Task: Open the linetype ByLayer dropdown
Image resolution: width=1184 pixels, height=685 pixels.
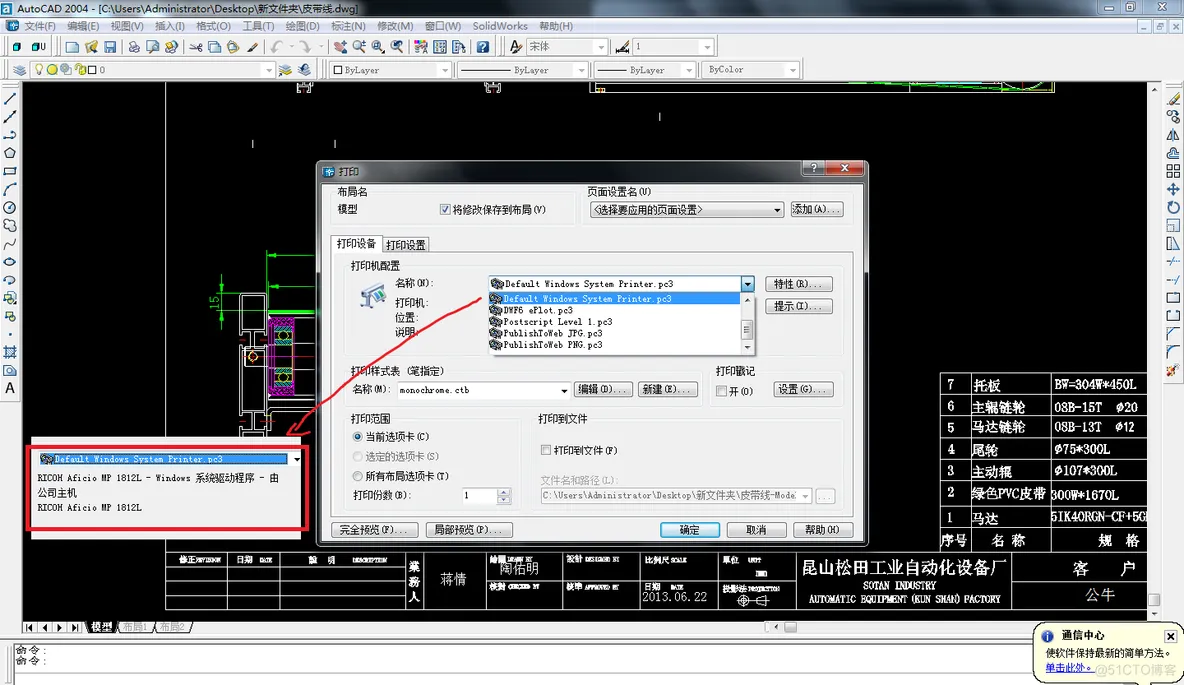Action: [580, 69]
